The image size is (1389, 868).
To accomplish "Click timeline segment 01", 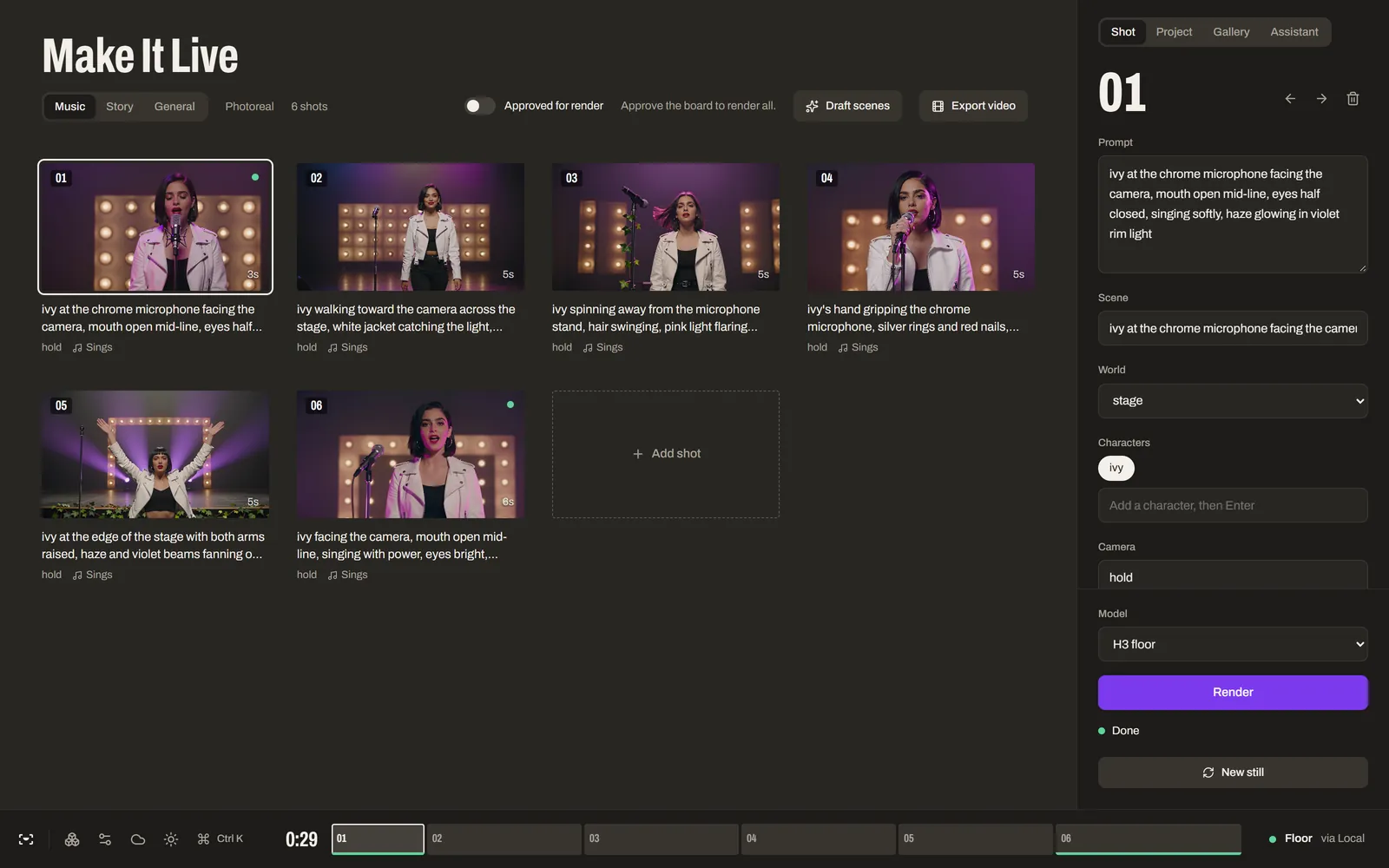I will click(x=378, y=839).
